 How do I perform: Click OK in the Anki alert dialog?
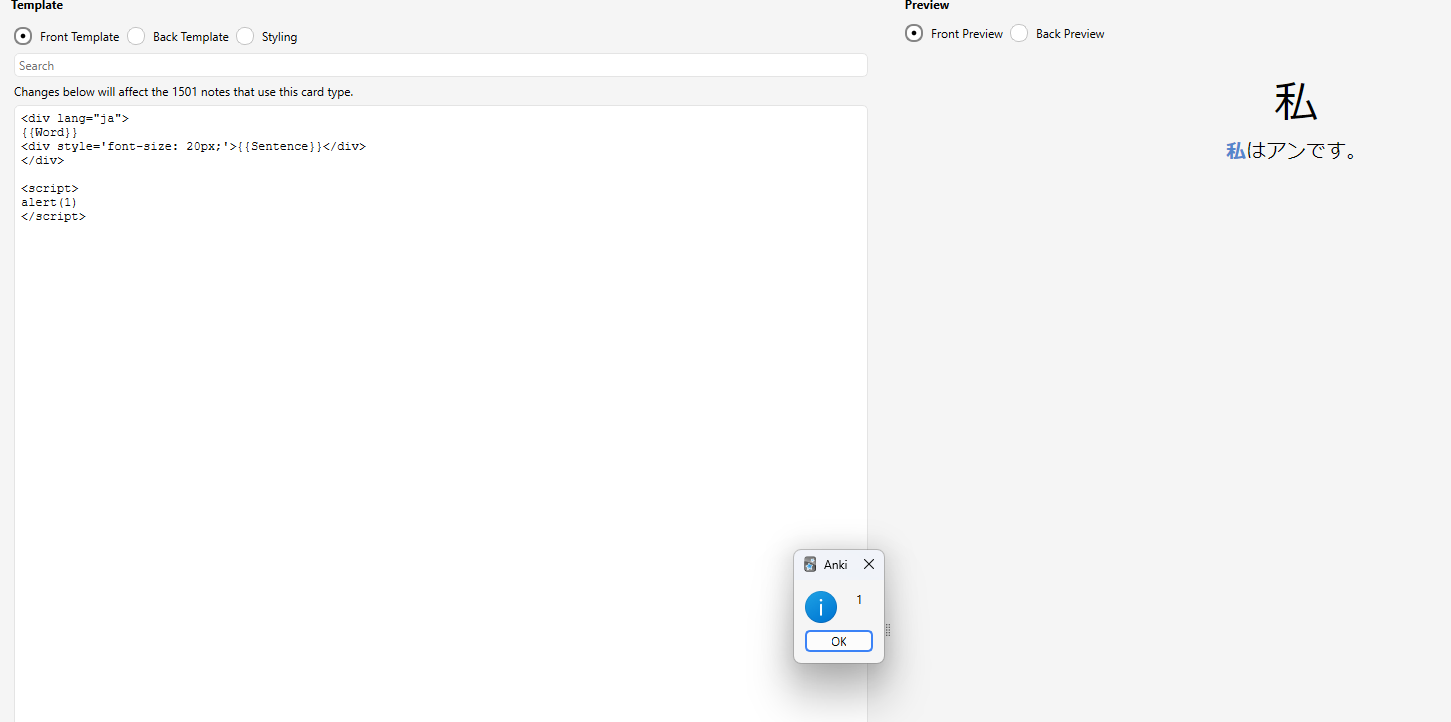pos(838,641)
